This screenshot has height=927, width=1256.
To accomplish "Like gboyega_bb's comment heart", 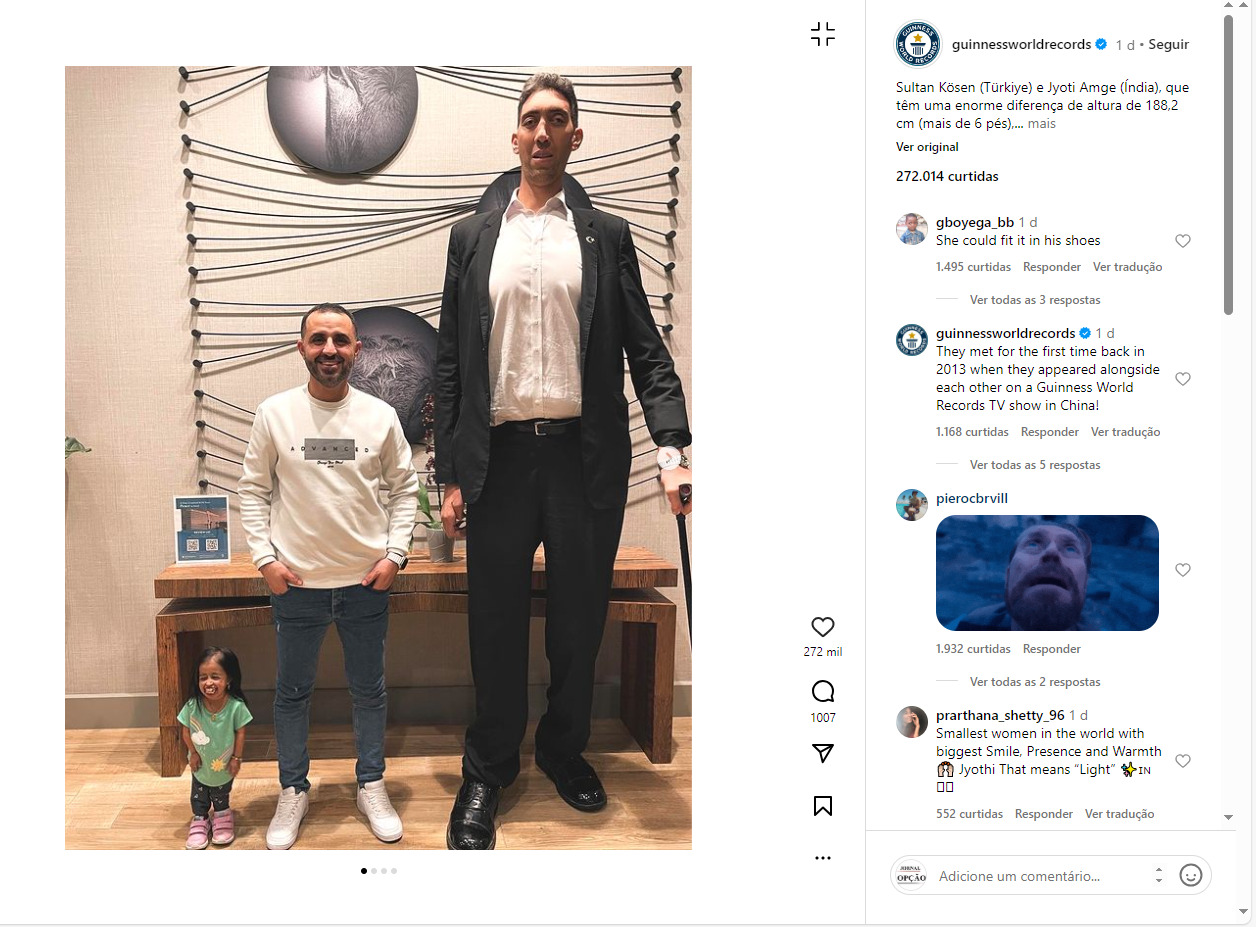I will tap(1182, 241).
